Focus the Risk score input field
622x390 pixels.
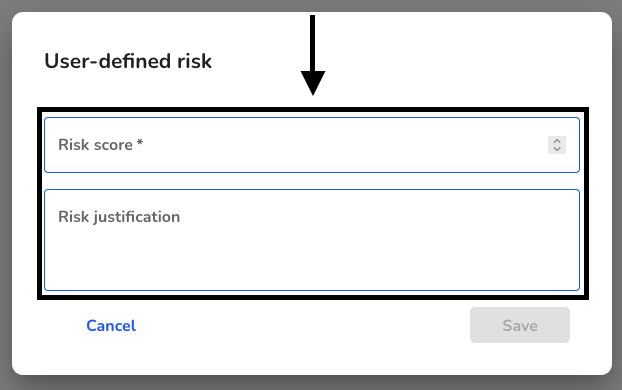[x=312, y=145]
